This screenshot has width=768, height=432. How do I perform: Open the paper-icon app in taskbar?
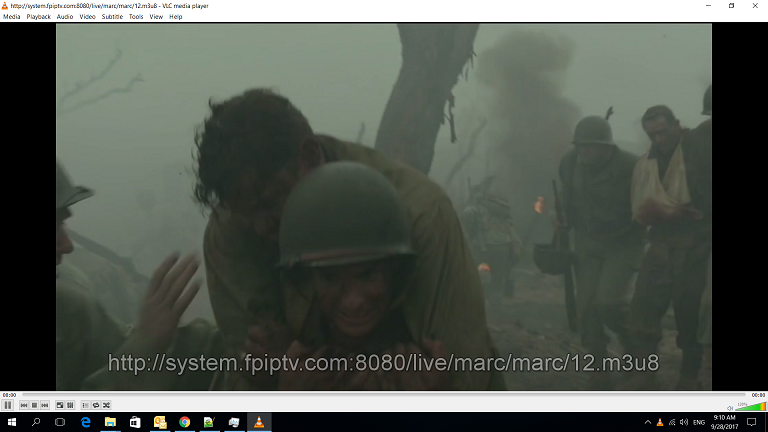(234, 422)
